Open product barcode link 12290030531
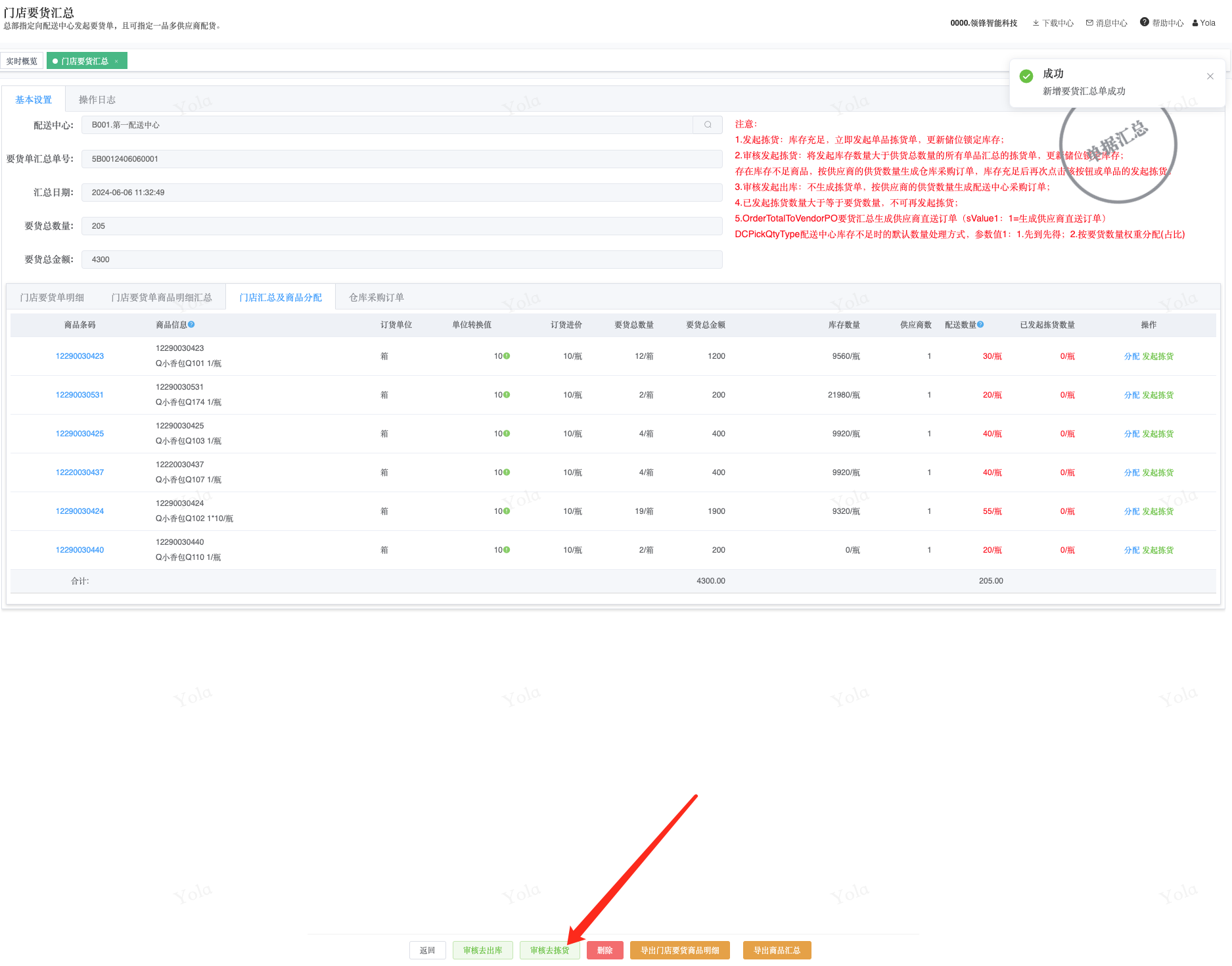 tap(80, 395)
